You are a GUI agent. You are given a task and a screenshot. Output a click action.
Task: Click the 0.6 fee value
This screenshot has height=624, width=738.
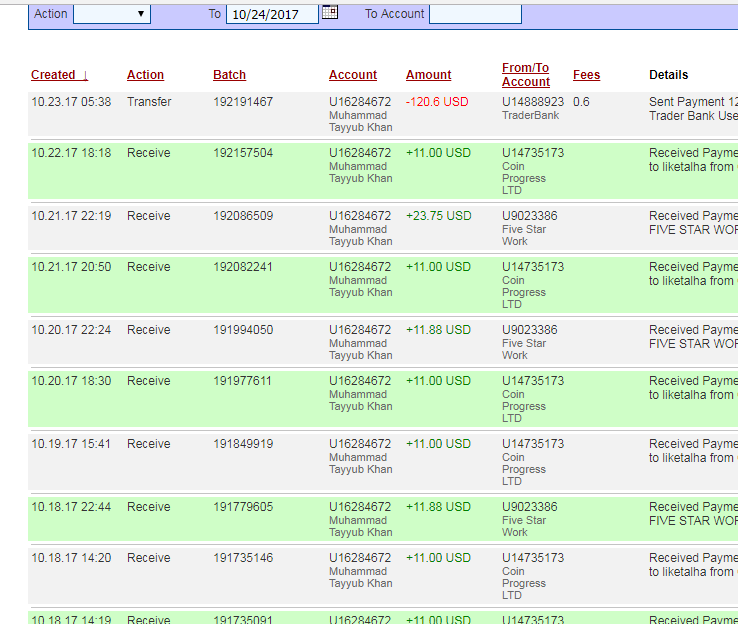[581, 102]
